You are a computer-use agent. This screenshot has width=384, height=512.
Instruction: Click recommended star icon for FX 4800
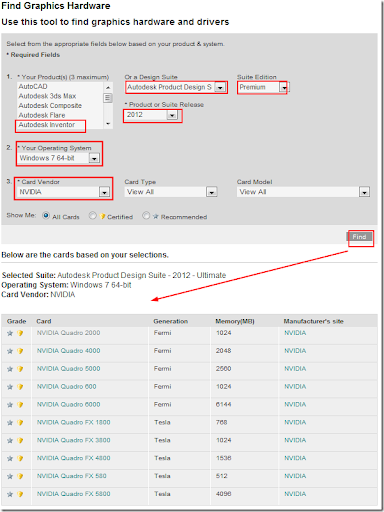tap(10, 459)
